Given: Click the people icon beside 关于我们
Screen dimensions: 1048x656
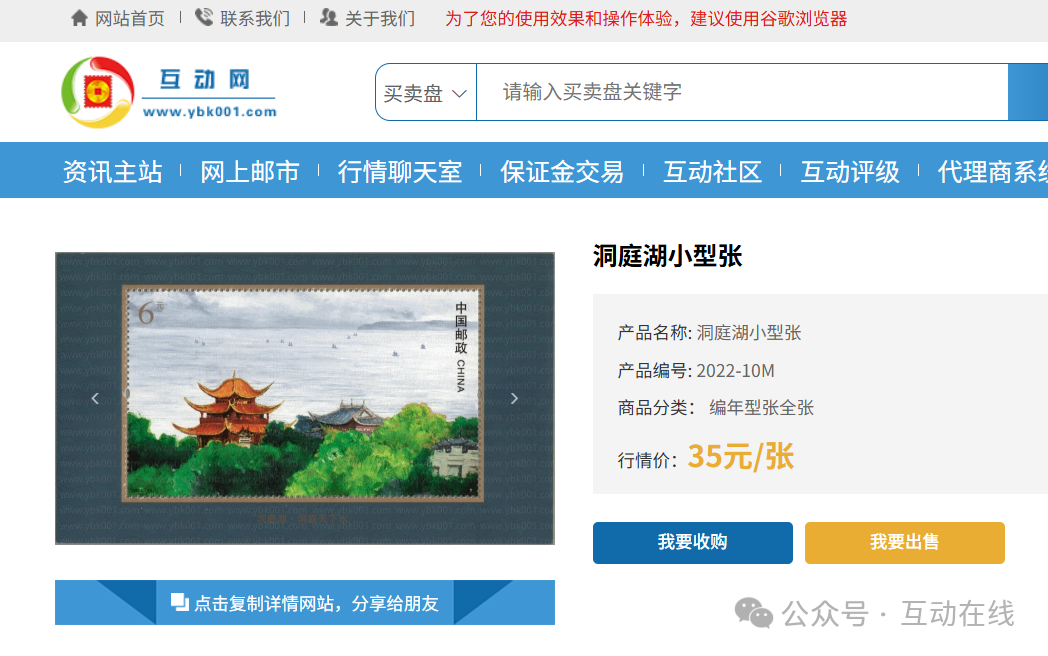Looking at the screenshot, I should (329, 18).
